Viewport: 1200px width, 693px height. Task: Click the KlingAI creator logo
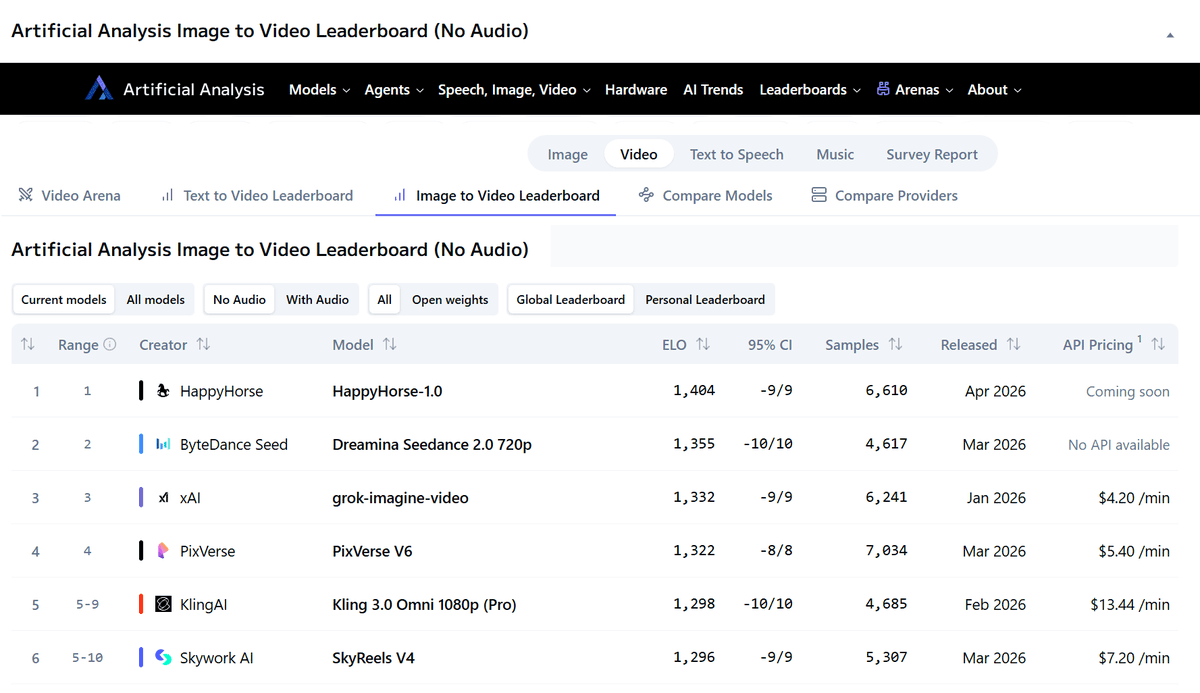click(x=164, y=604)
